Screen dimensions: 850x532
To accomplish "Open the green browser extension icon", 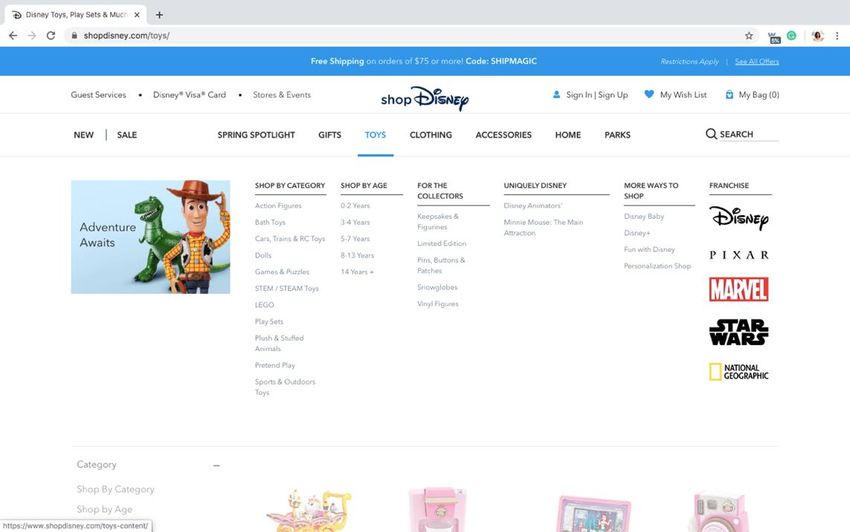I will click(791, 36).
